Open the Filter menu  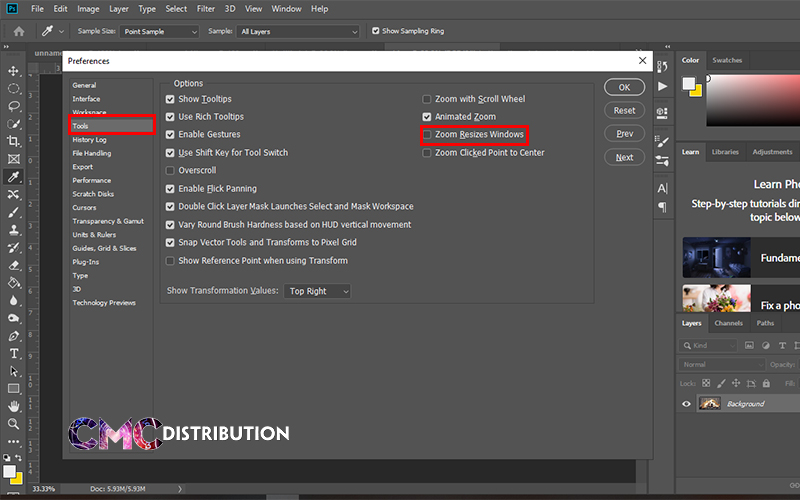click(x=206, y=9)
